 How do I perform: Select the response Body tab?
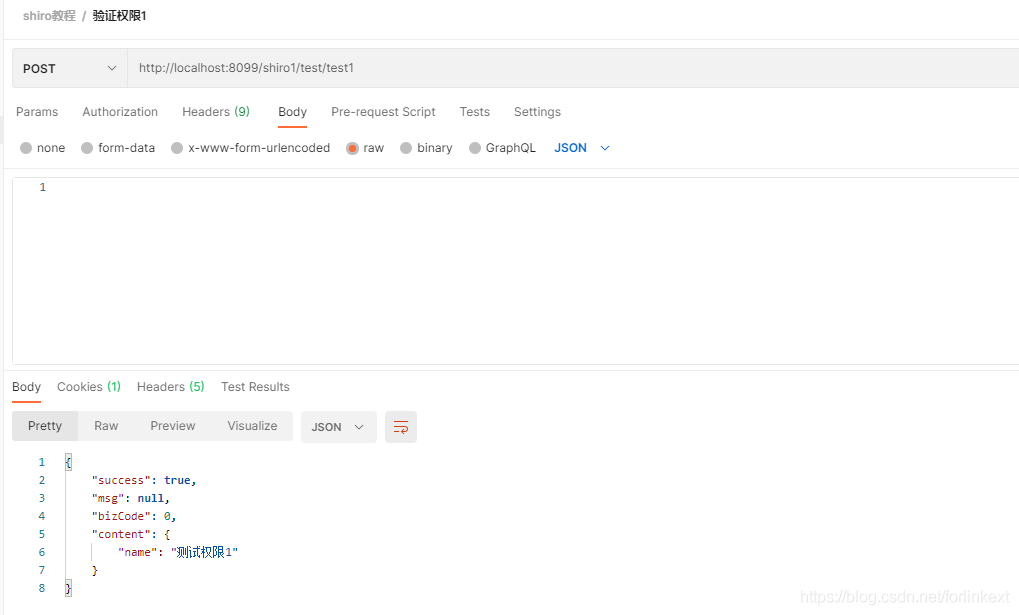(27, 387)
